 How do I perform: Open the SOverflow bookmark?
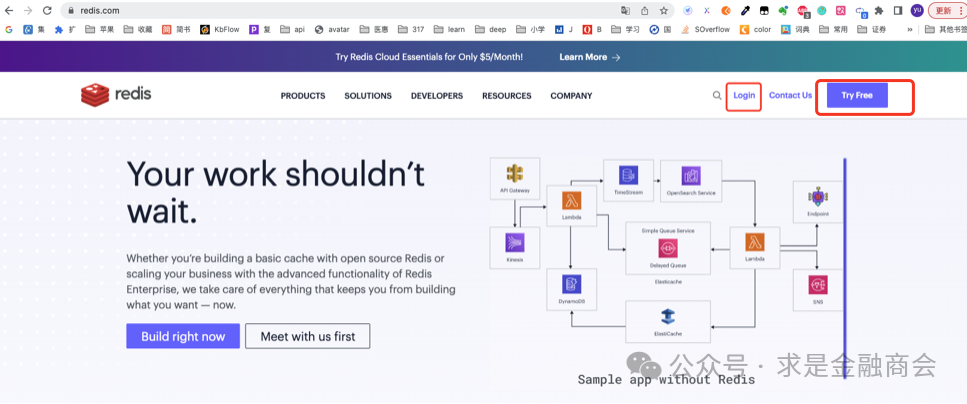[706, 29]
